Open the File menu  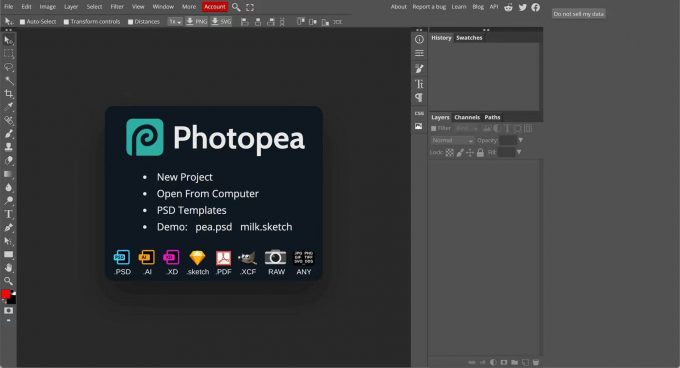pos(8,7)
